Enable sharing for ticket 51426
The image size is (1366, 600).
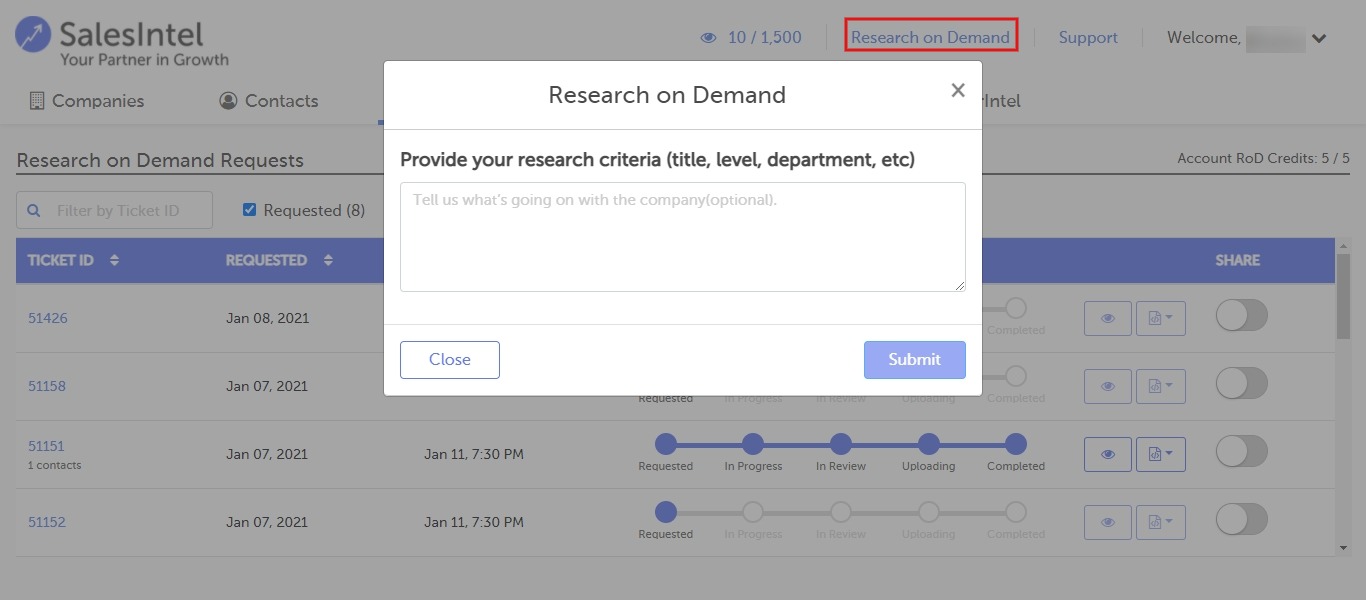pyautogui.click(x=1242, y=316)
